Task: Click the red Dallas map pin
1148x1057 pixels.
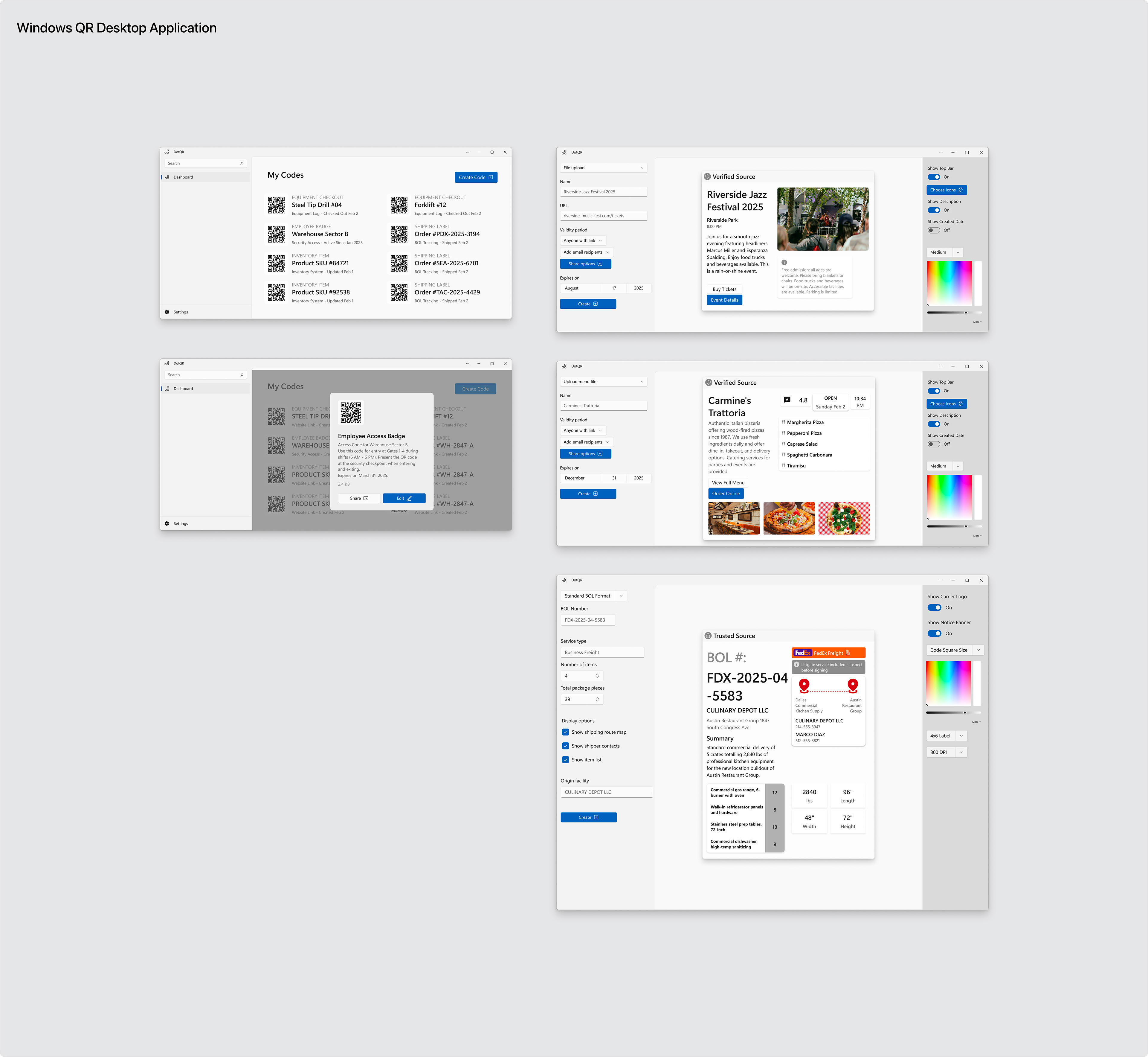Action: 804,685
